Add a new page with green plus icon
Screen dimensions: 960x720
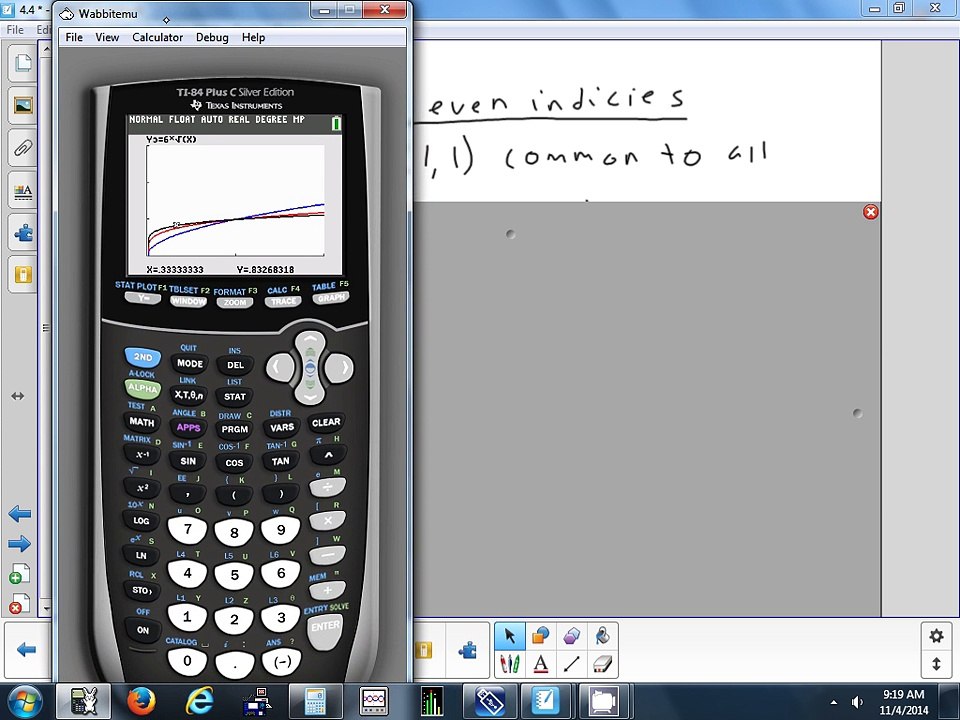click(20, 574)
